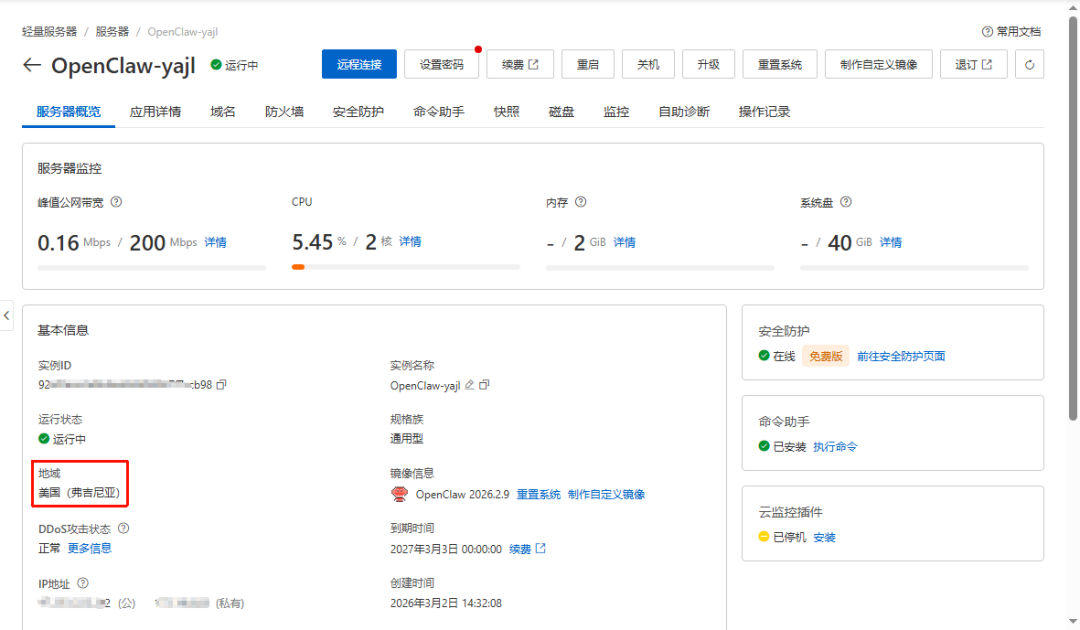Edit instance name with pencil icon
This screenshot has height=630, width=1080.
click(470, 385)
